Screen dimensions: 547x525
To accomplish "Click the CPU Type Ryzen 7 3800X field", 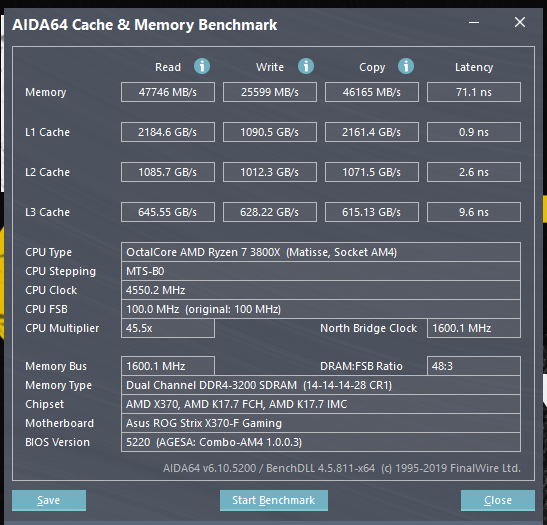I will (321, 252).
